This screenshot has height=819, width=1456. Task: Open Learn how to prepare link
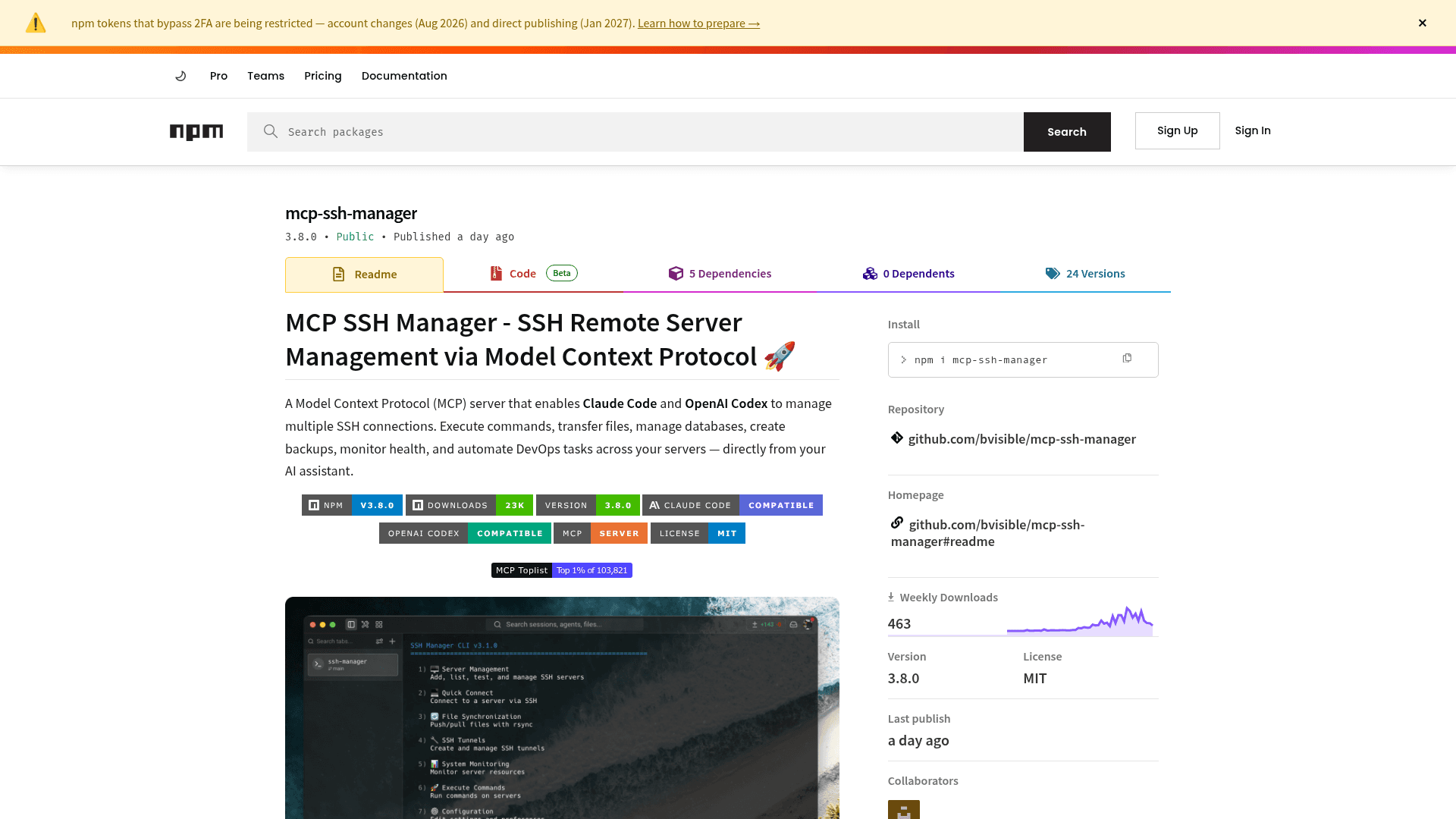click(x=698, y=24)
